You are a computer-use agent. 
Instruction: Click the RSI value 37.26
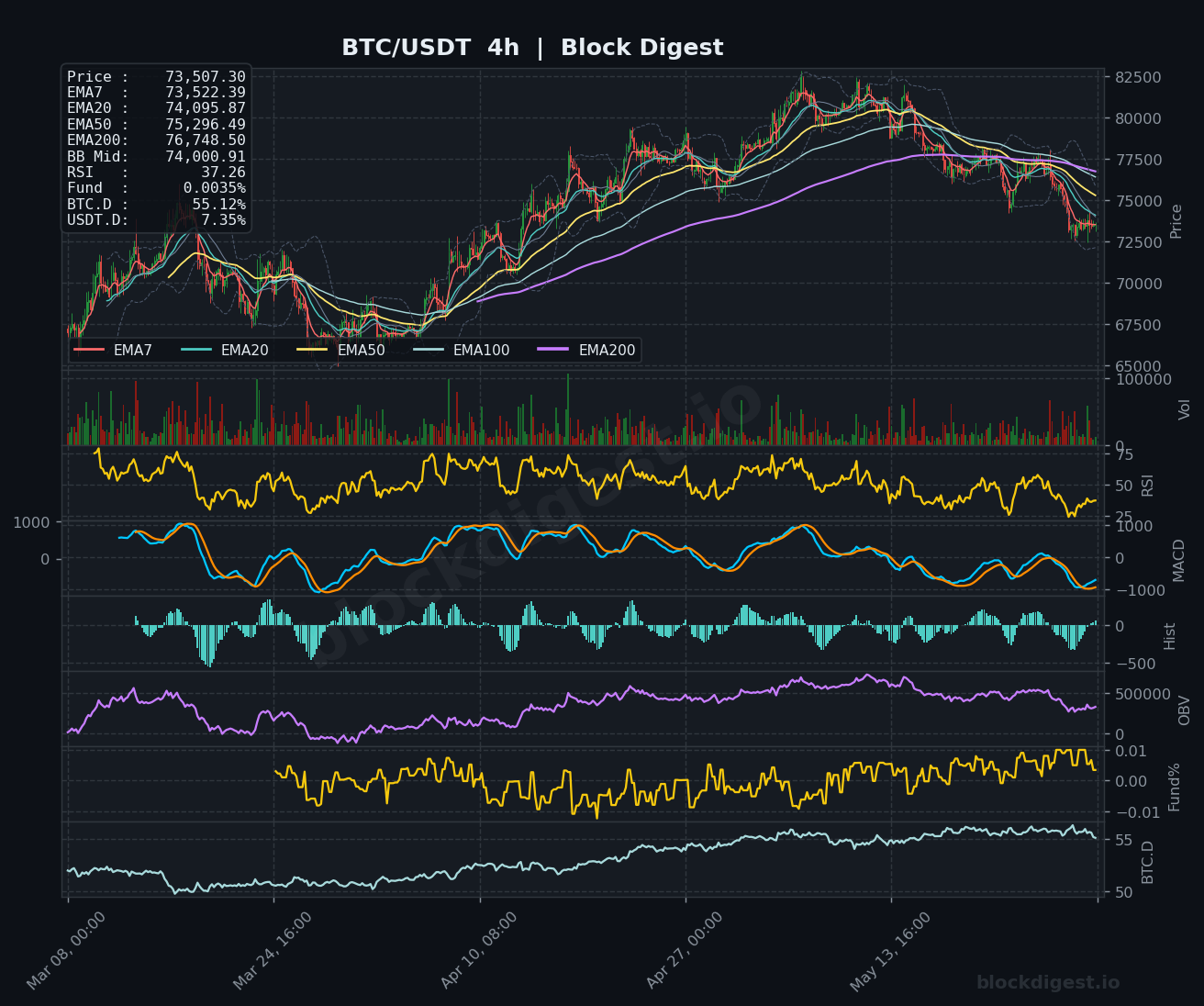223,173
